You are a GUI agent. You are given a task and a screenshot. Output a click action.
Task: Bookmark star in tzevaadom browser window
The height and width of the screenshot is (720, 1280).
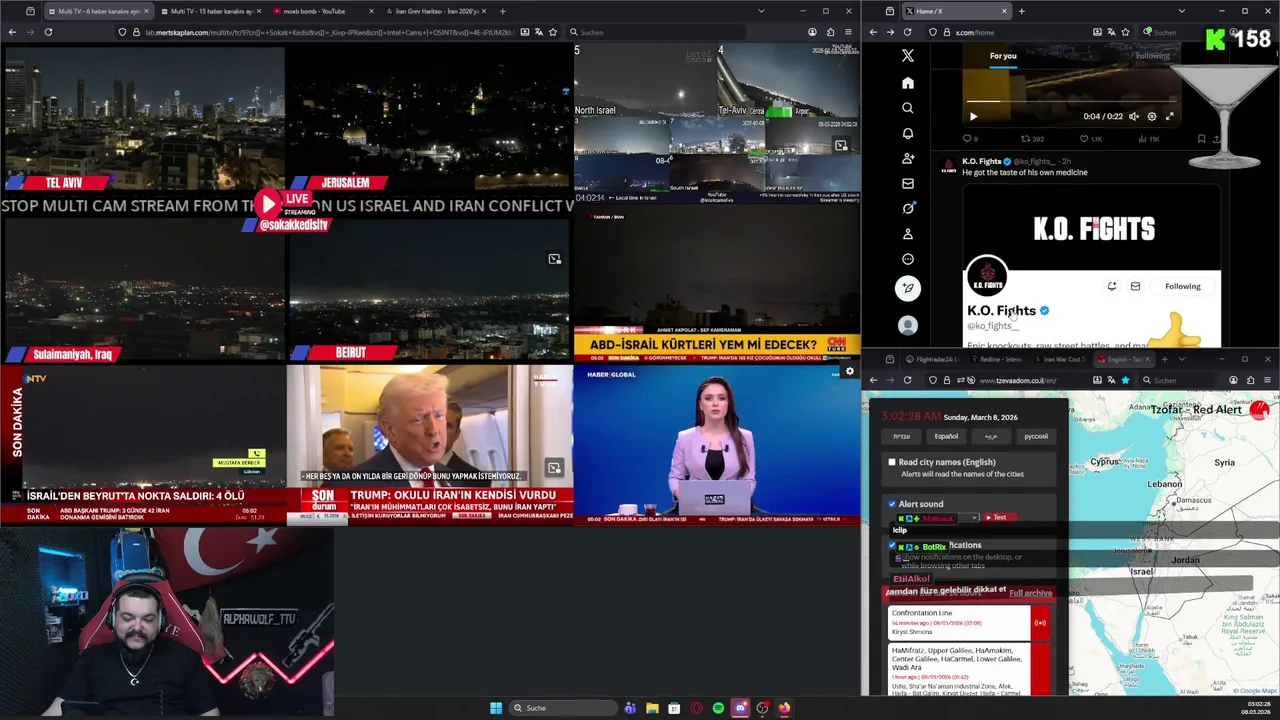(1125, 380)
